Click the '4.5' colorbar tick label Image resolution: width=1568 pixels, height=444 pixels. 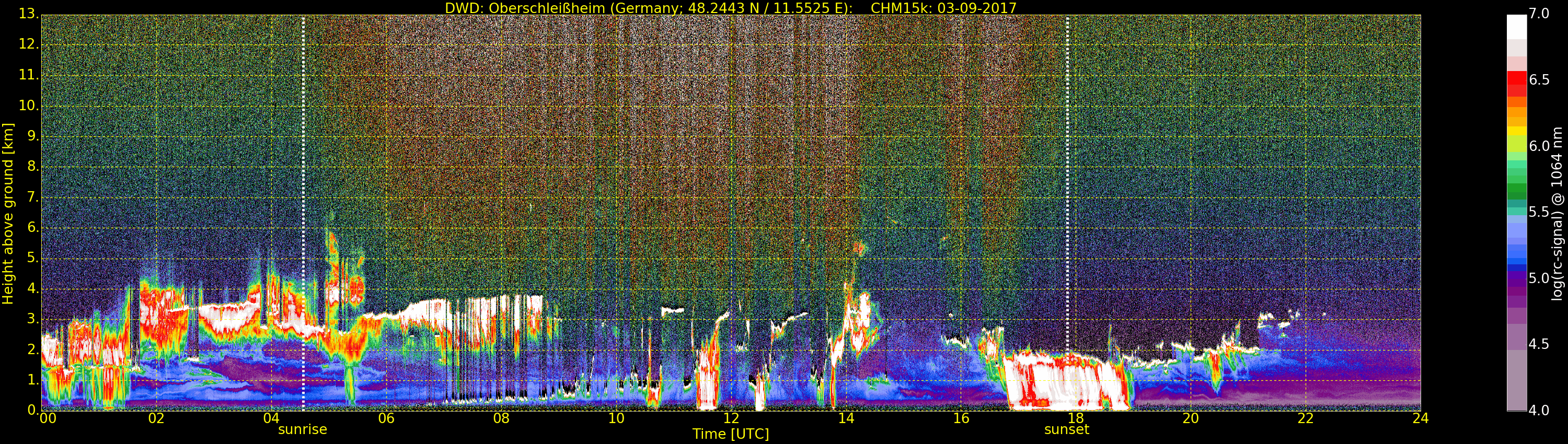(1539, 344)
